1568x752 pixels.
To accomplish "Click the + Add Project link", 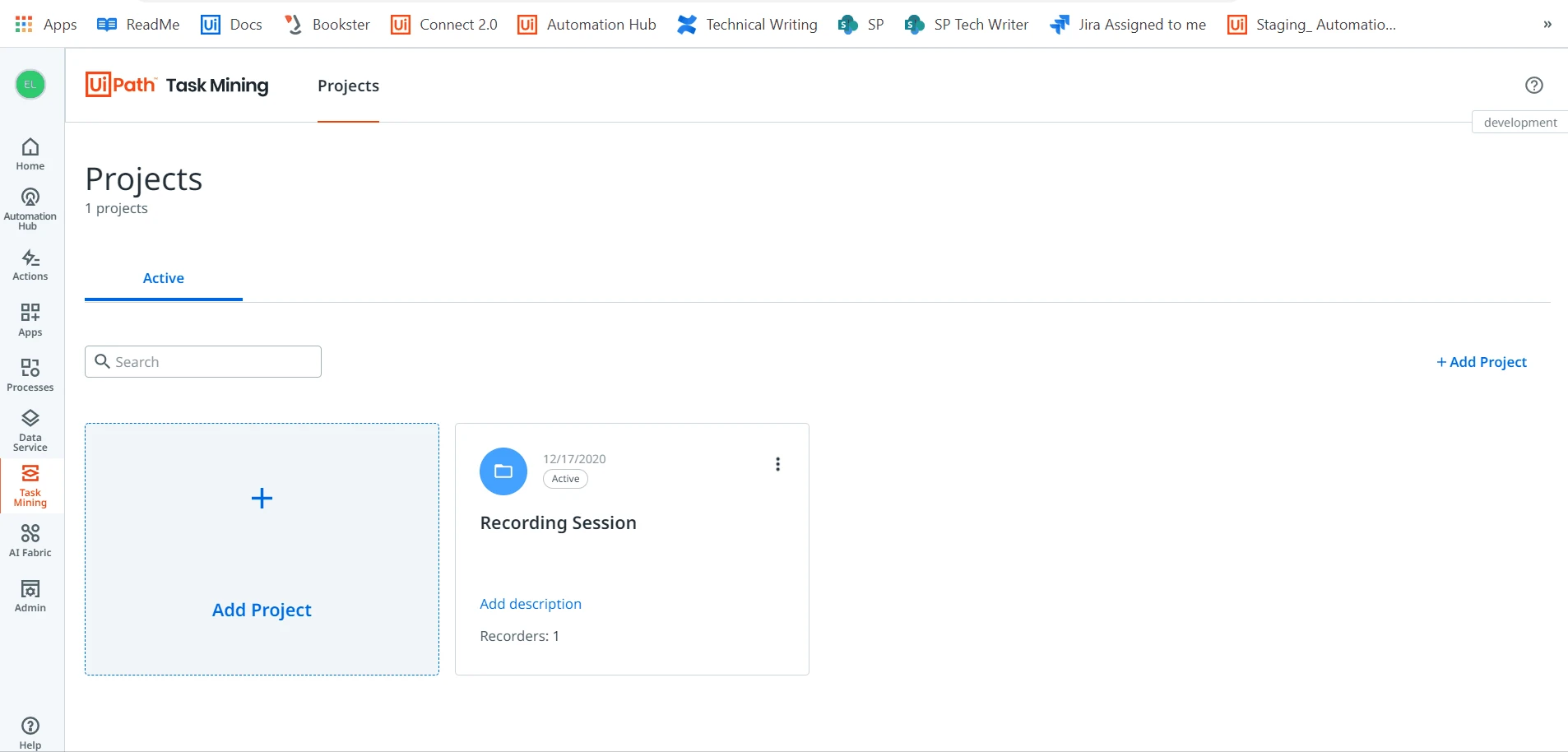I will [x=1482, y=362].
